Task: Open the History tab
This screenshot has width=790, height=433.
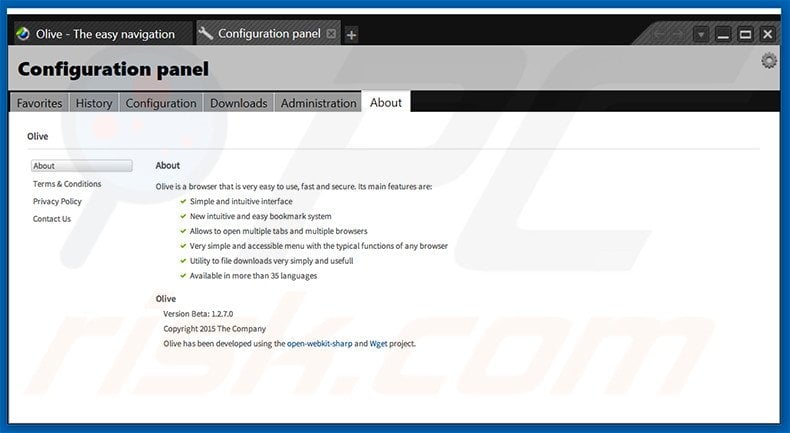Action: pos(94,102)
